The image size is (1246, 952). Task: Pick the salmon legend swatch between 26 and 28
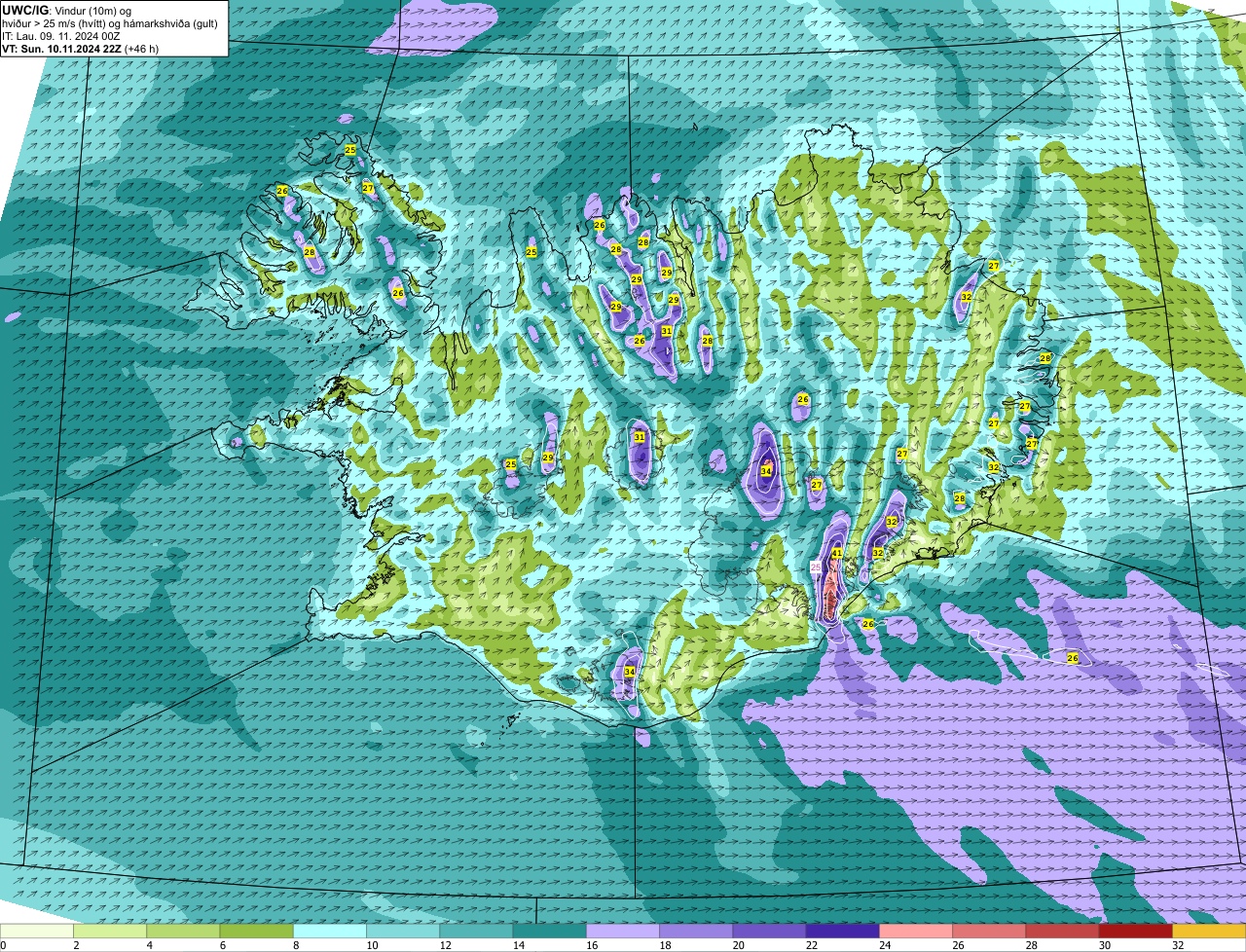pyautogui.click(x=989, y=931)
